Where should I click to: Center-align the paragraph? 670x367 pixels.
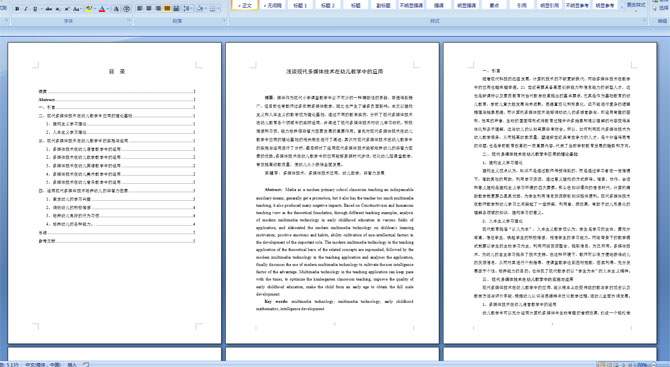(149, 9)
